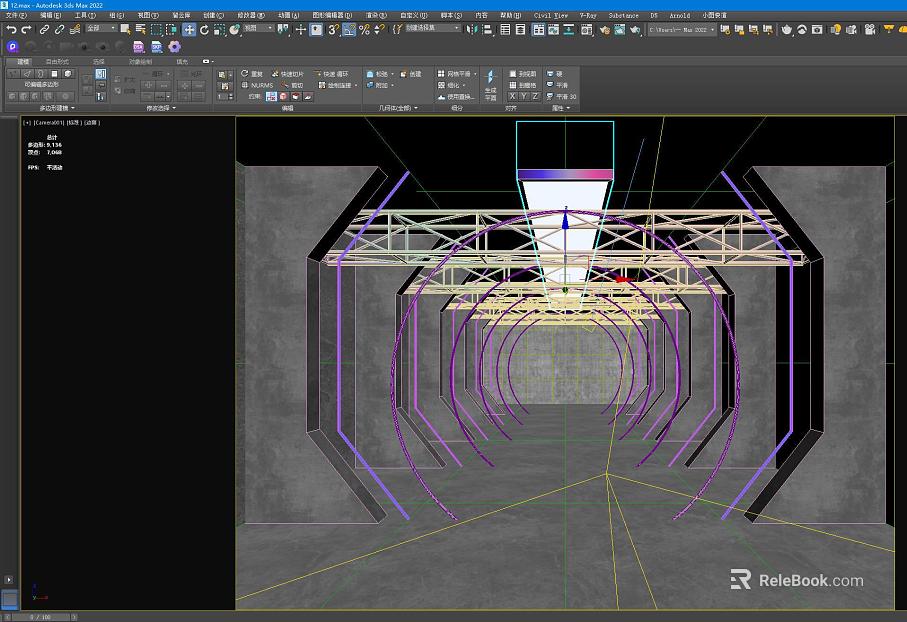Select the Link objects tool
Screen dimensions: 907x622
[44, 30]
